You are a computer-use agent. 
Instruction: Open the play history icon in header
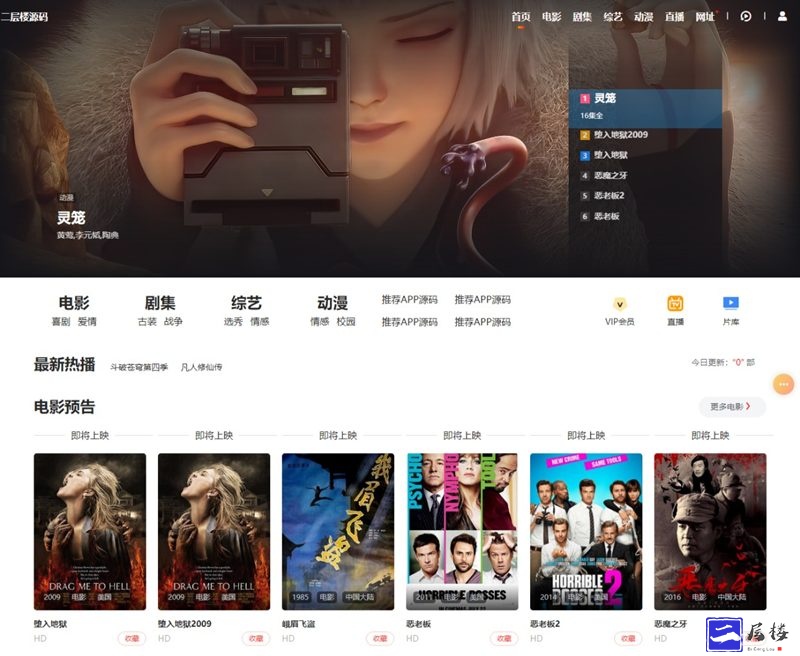pyautogui.click(x=745, y=16)
